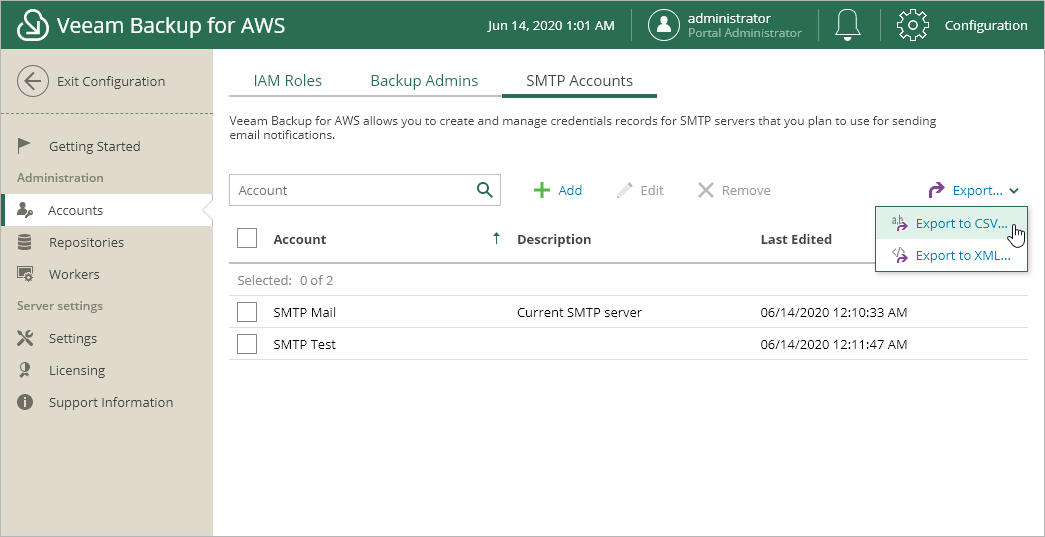Click the administrator user avatar icon
1045x537 pixels.
click(x=664, y=25)
